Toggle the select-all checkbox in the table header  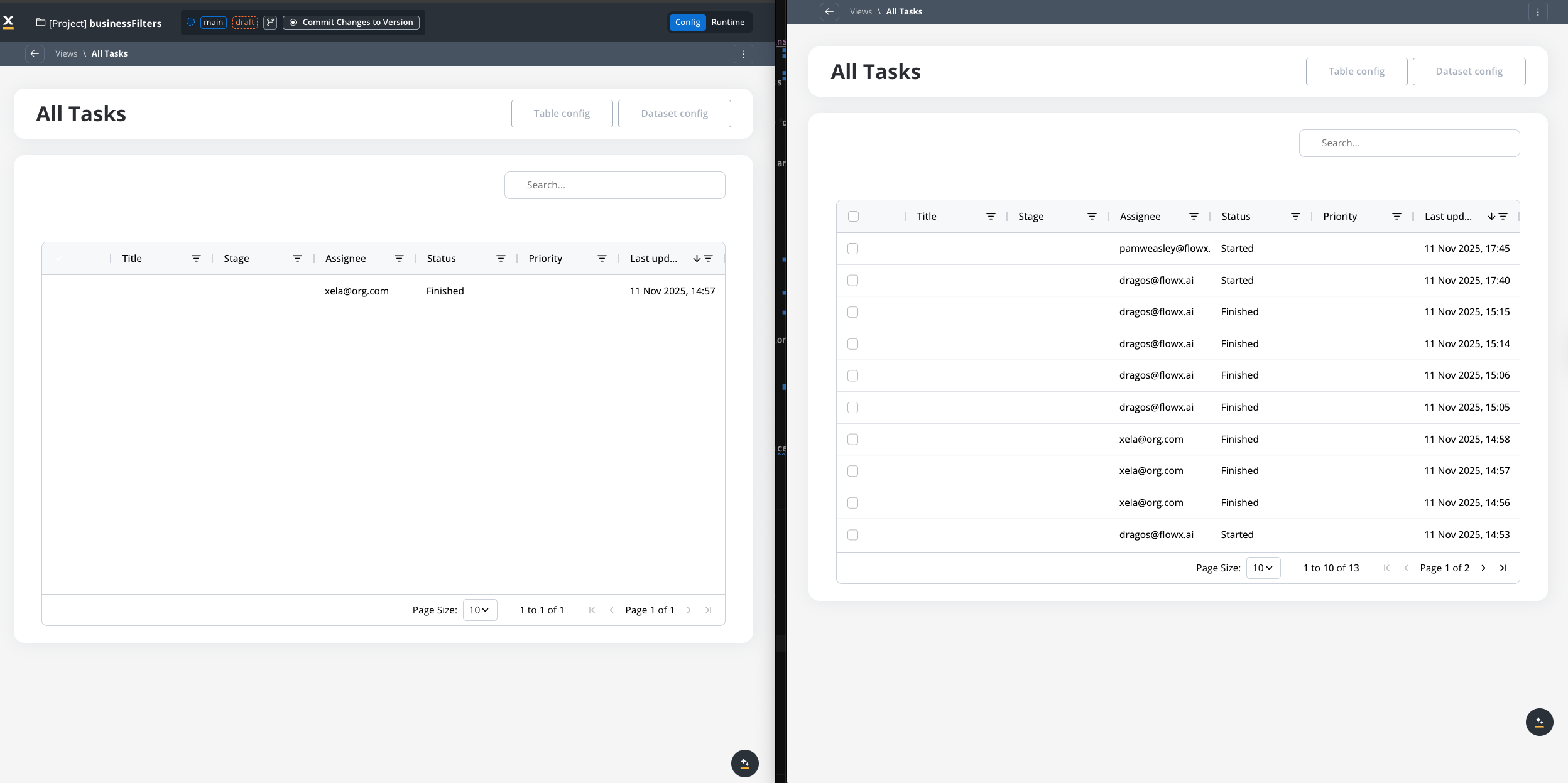(852, 216)
